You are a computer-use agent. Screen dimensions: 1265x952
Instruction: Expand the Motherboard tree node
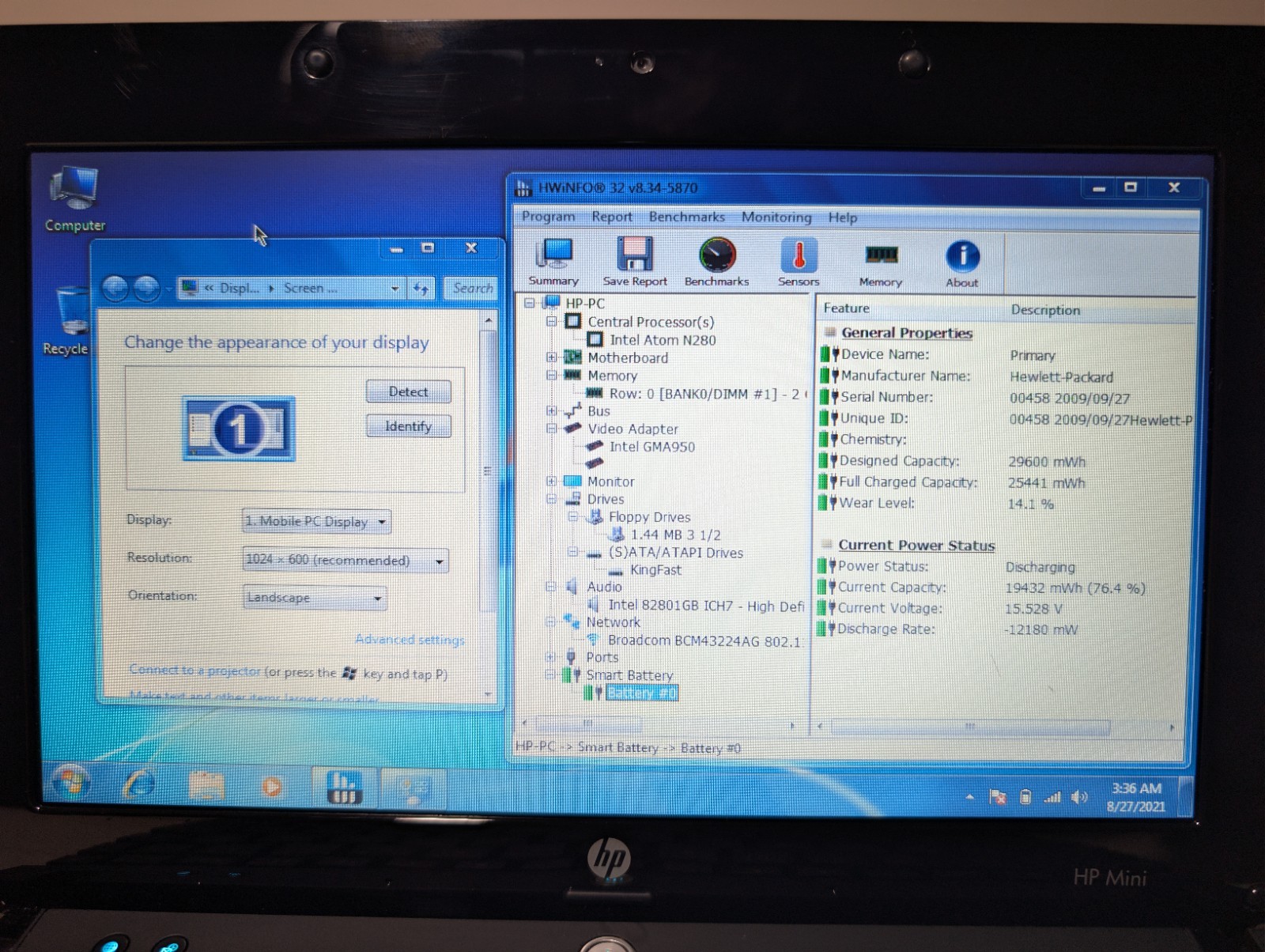coord(552,357)
